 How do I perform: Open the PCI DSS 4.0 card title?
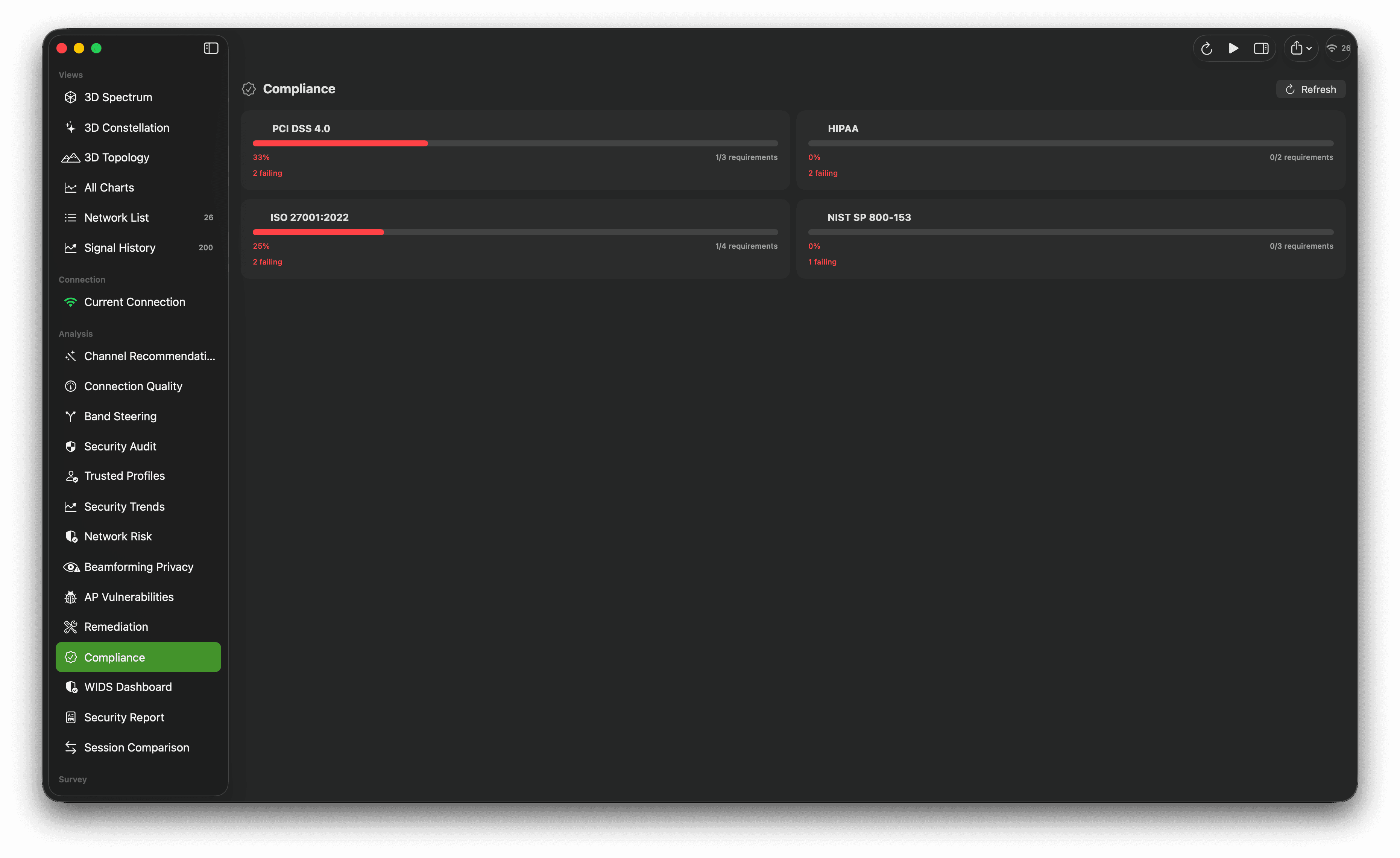pyautogui.click(x=301, y=128)
